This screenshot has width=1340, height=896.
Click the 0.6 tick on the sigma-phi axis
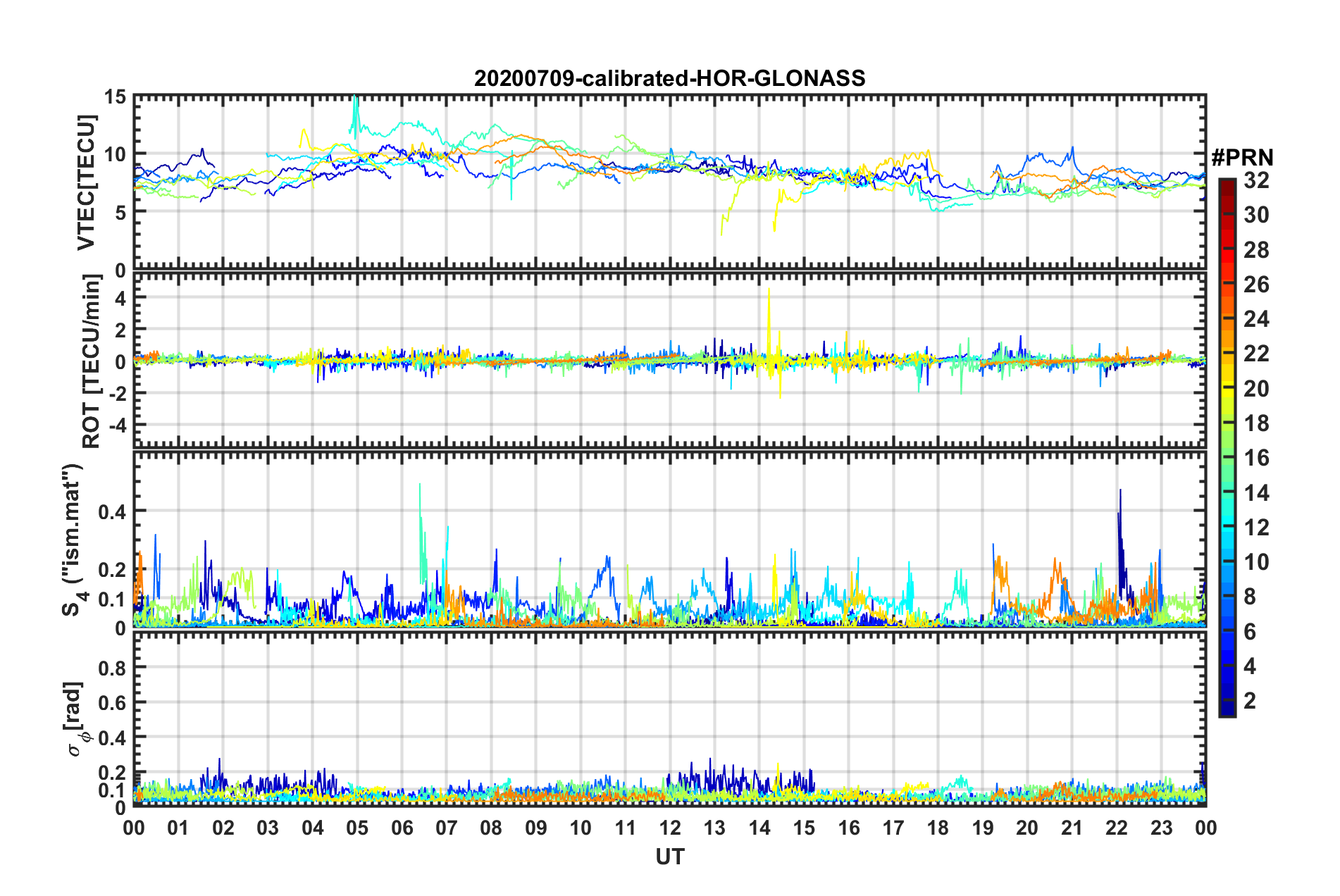[x=112, y=702]
